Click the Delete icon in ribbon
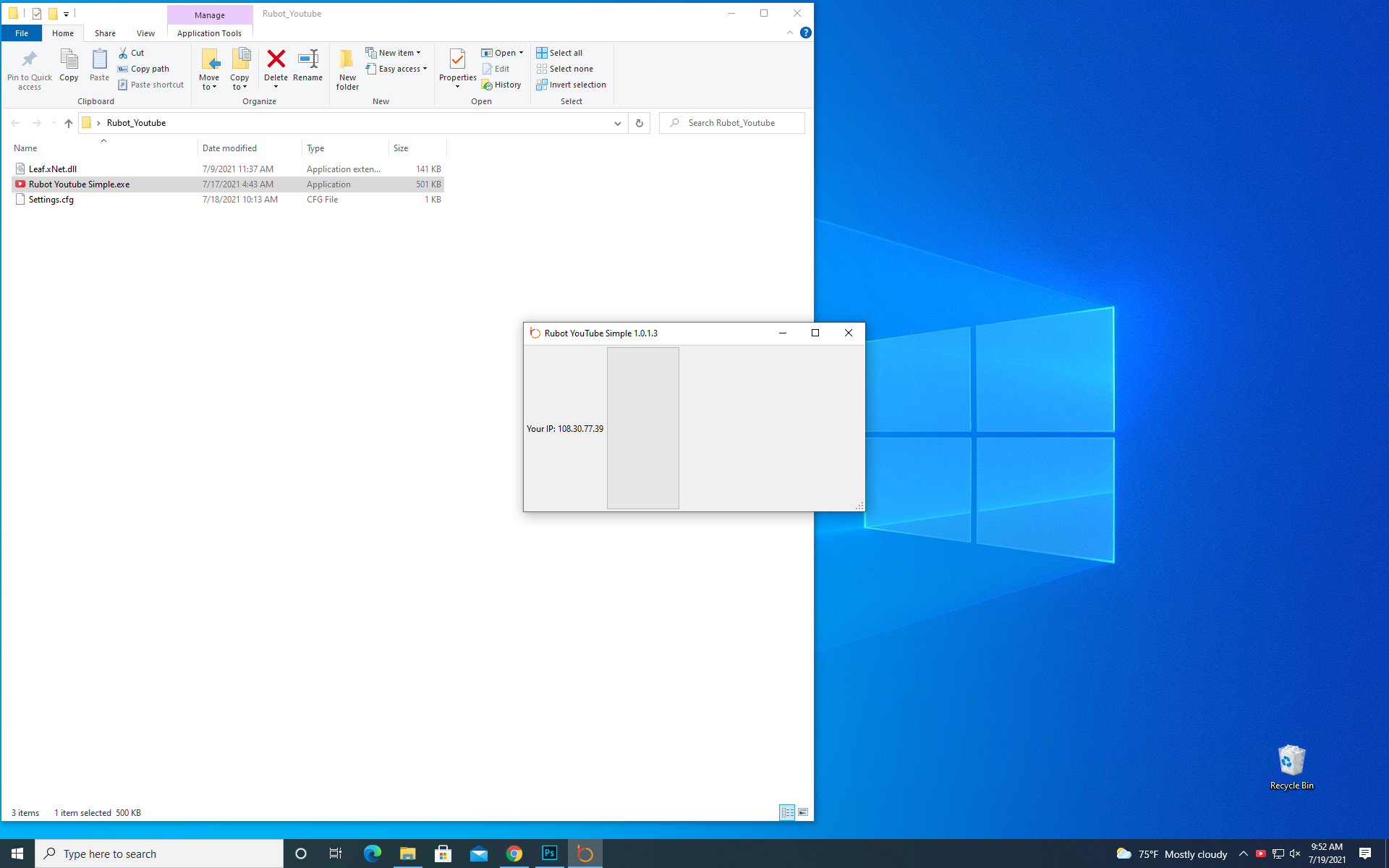The width and height of the screenshot is (1389, 868). pyautogui.click(x=276, y=59)
